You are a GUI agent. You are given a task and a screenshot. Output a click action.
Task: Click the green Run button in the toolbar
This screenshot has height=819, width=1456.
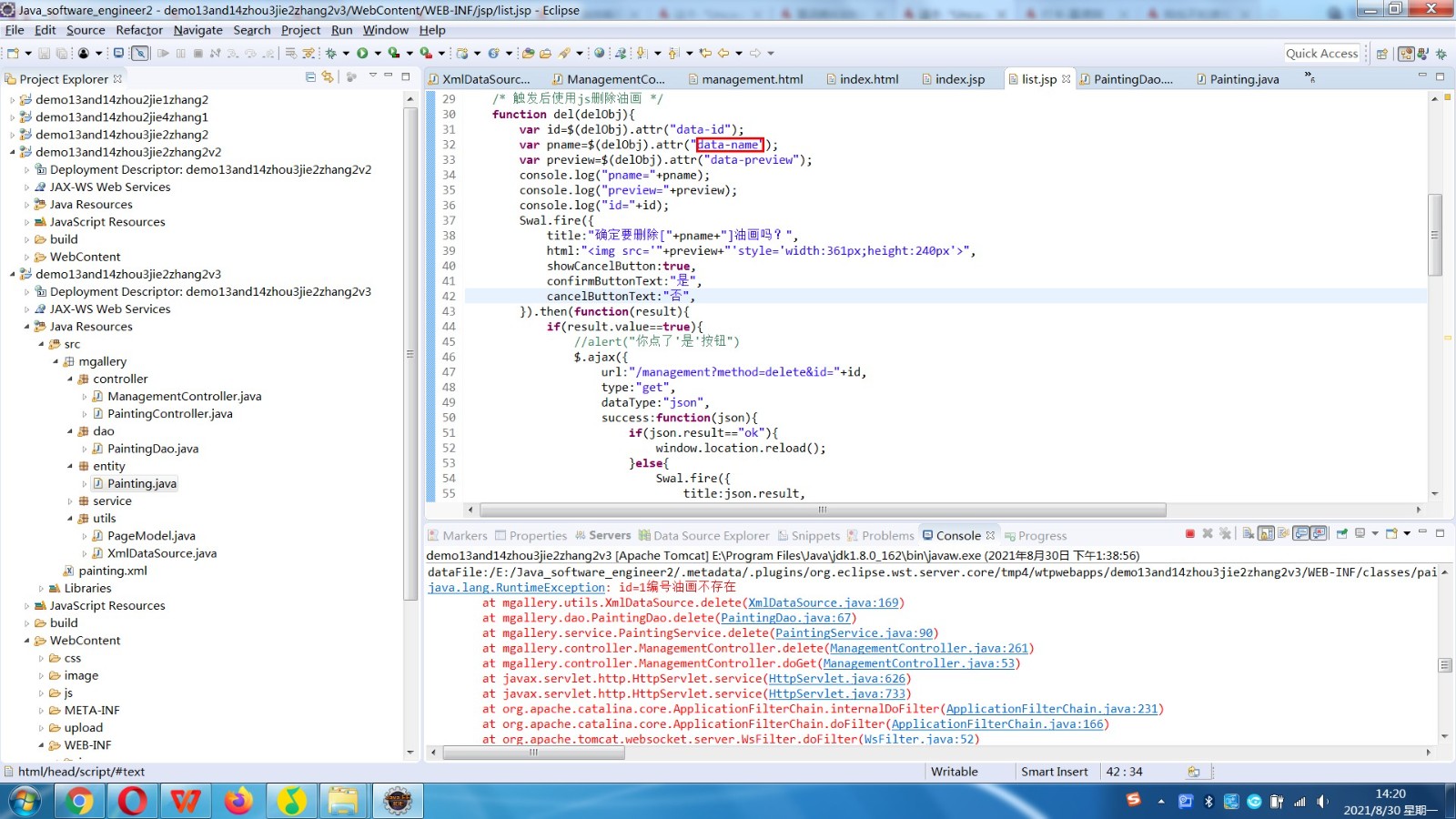pos(362,54)
